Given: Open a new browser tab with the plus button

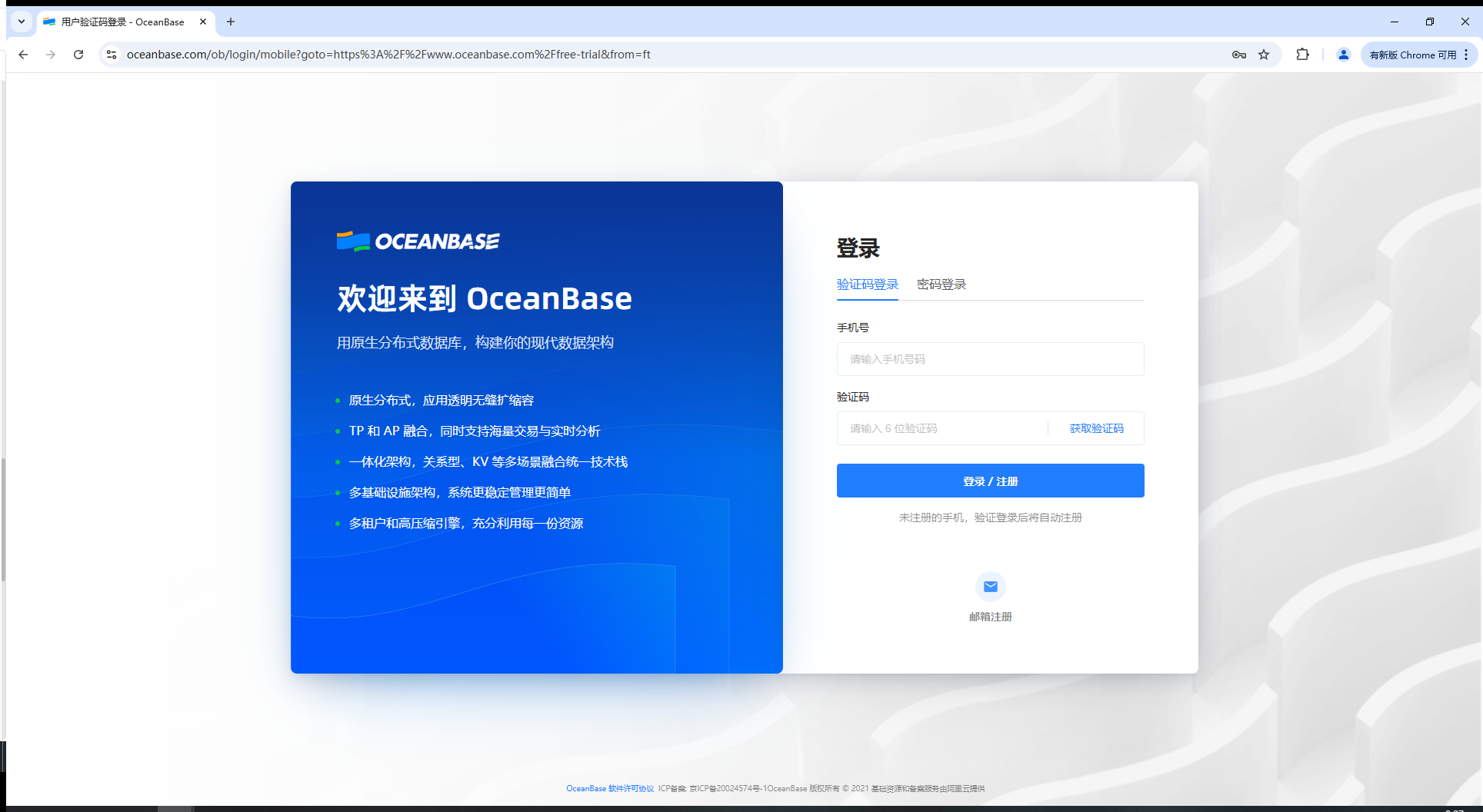Looking at the screenshot, I should click(x=230, y=22).
